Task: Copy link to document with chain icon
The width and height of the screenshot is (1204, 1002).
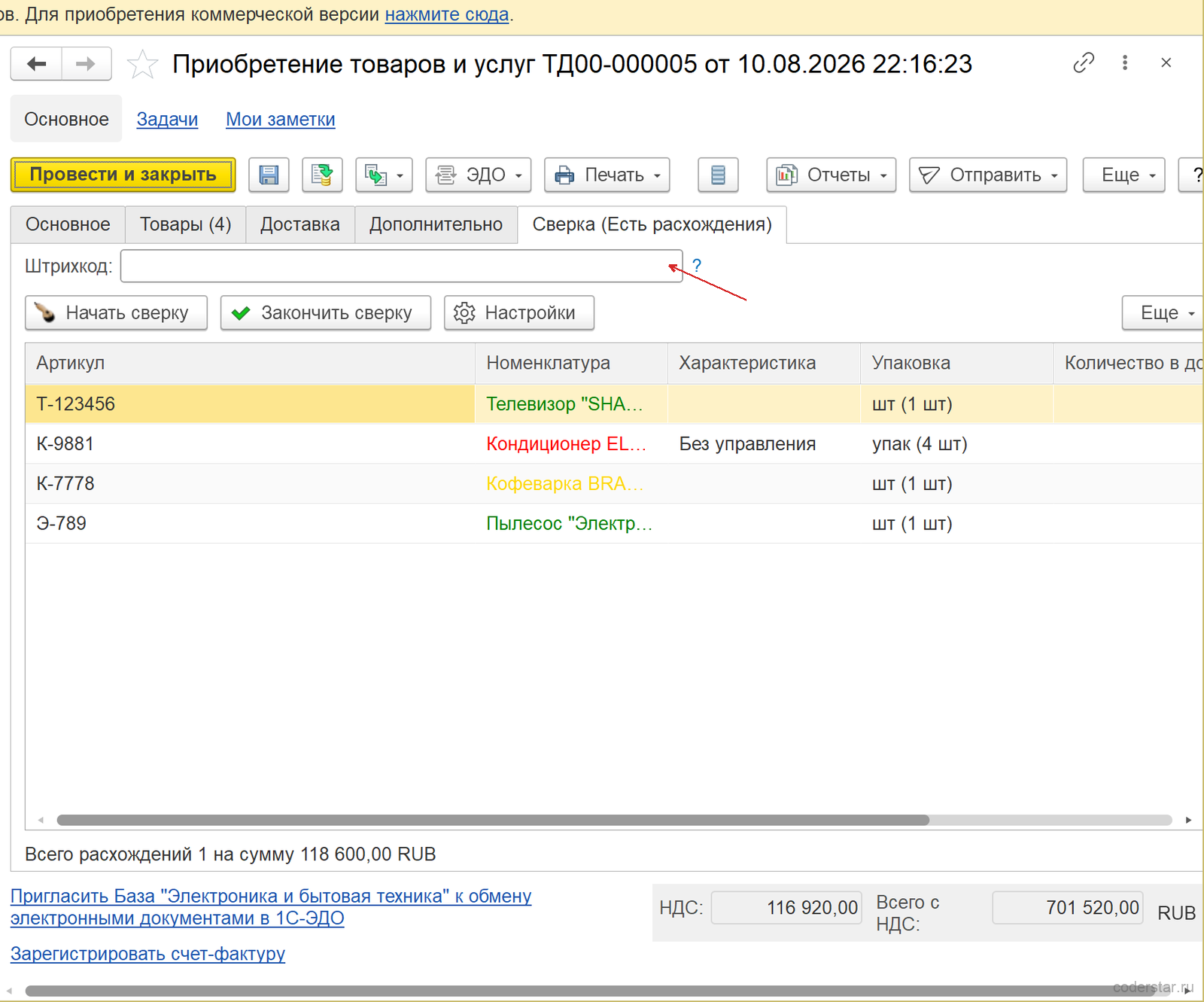Action: pos(1084,62)
